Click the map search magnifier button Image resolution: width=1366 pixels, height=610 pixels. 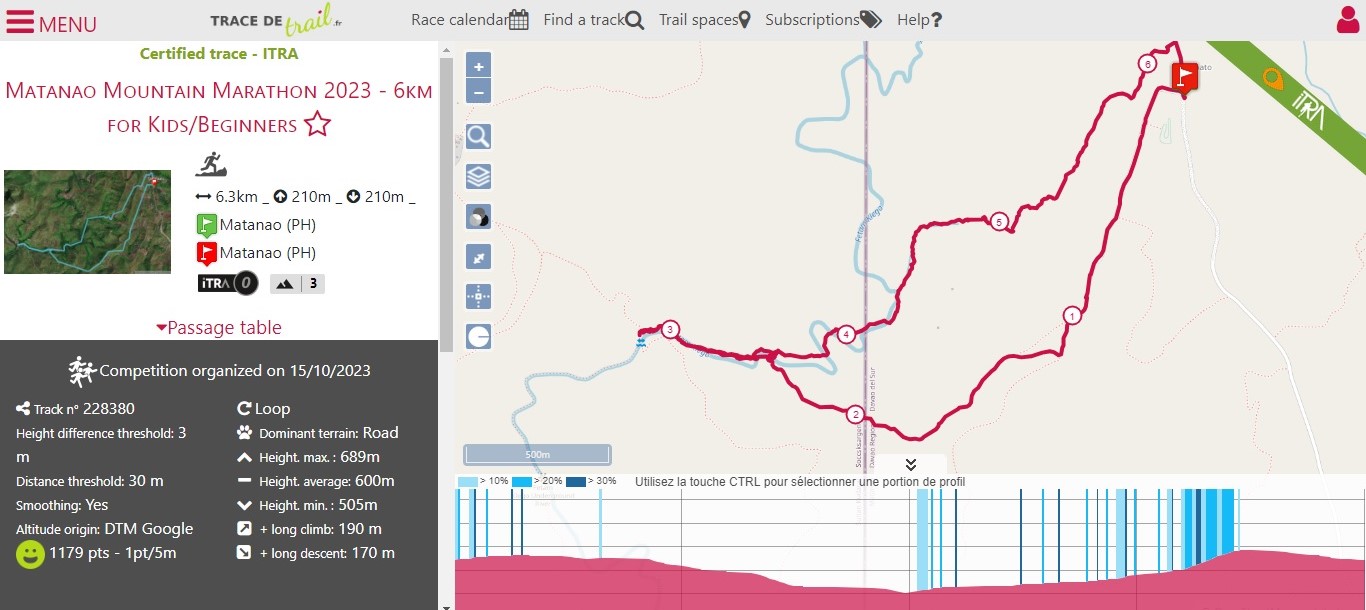pos(479,136)
